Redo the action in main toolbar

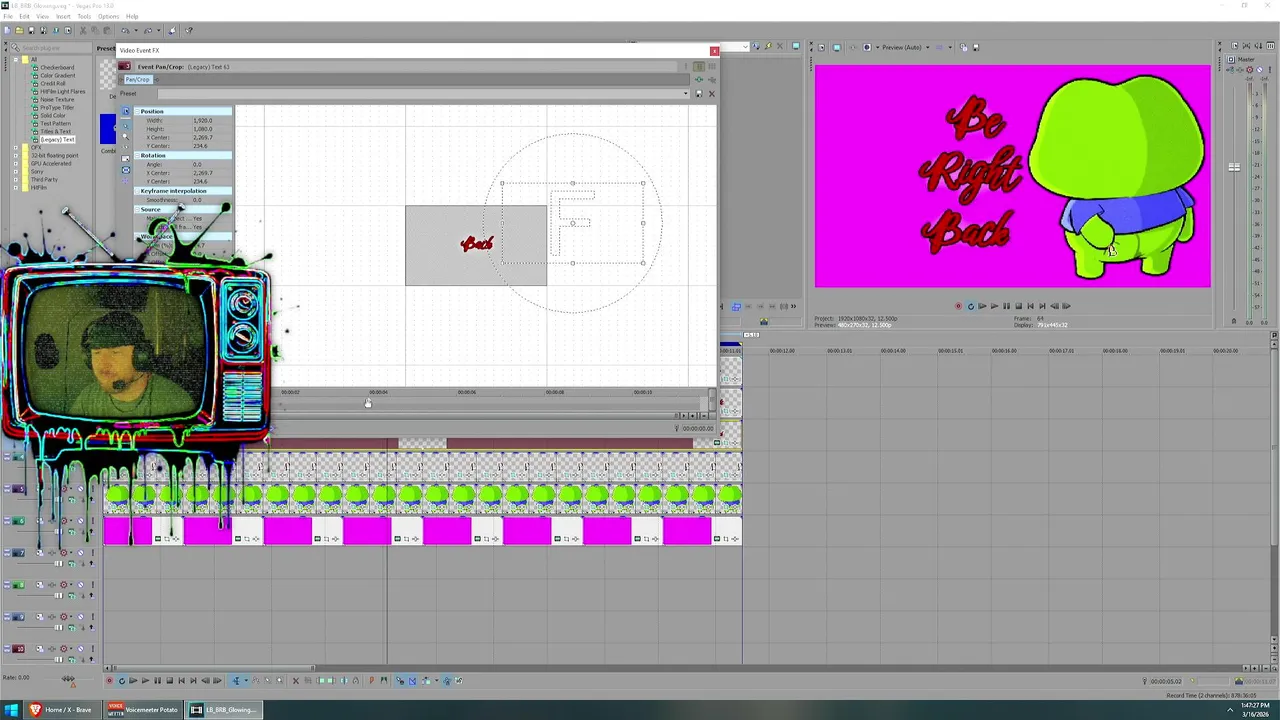[148, 30]
